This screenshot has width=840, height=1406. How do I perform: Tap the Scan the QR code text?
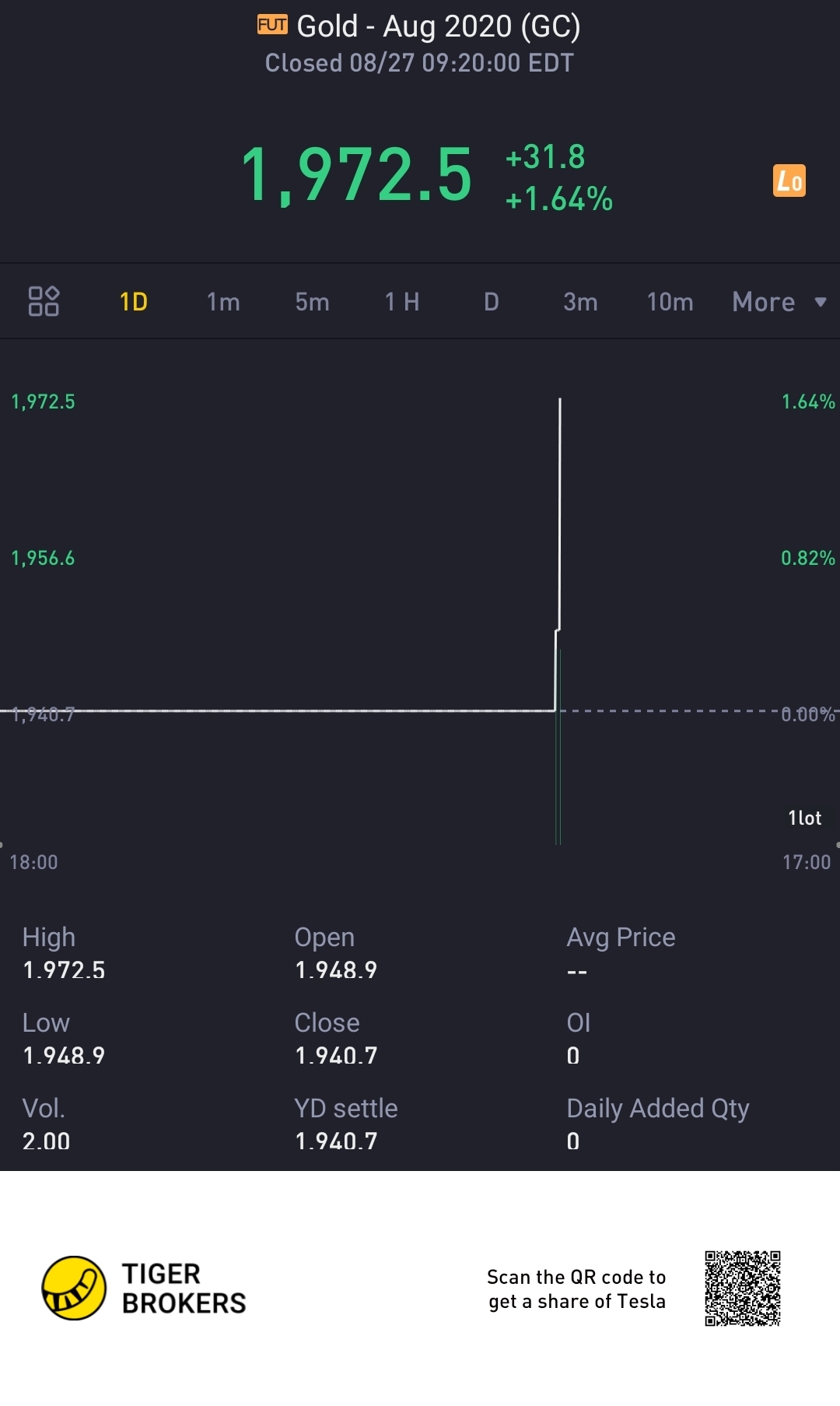click(x=576, y=1289)
